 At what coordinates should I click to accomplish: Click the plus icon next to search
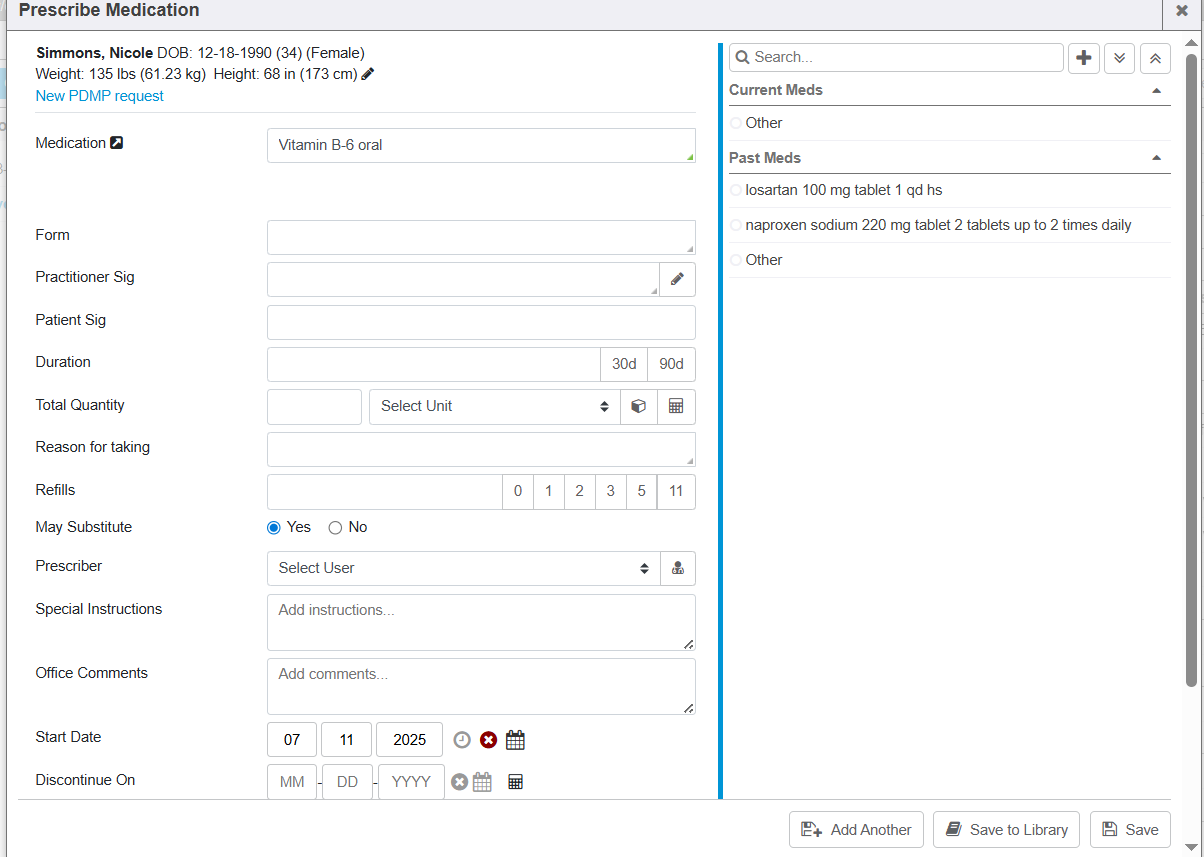click(x=1083, y=58)
